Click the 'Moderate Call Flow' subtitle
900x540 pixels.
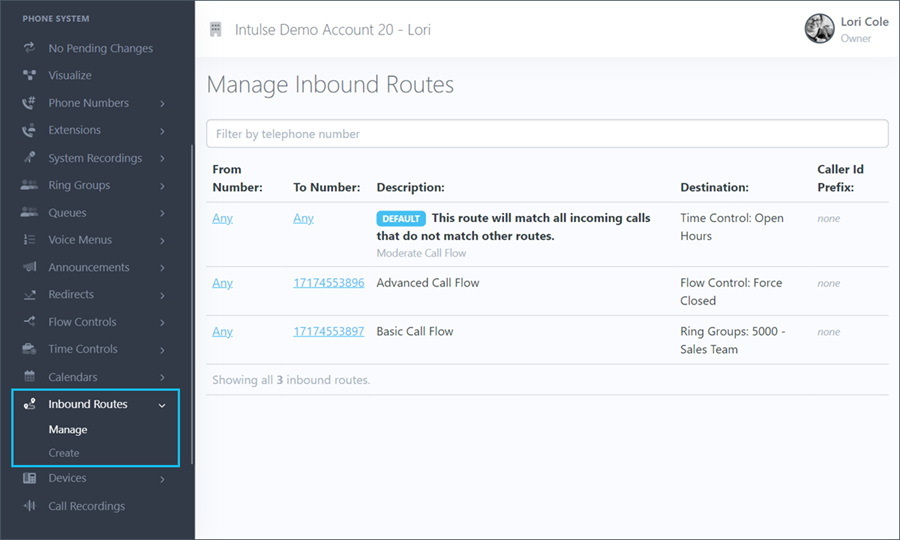coord(421,253)
